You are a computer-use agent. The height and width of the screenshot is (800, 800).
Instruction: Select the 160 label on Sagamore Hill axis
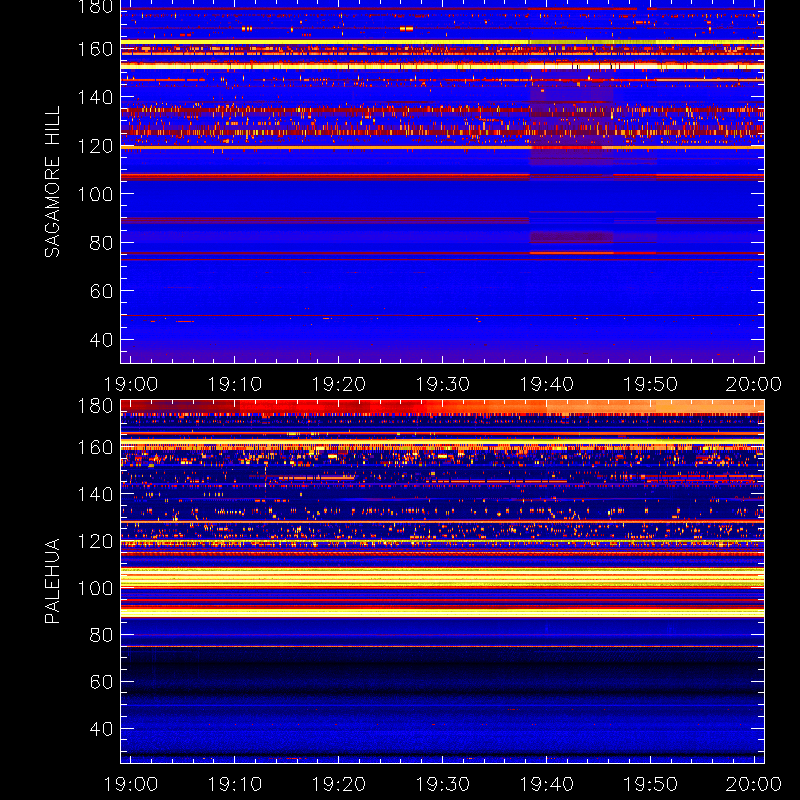coord(95,49)
